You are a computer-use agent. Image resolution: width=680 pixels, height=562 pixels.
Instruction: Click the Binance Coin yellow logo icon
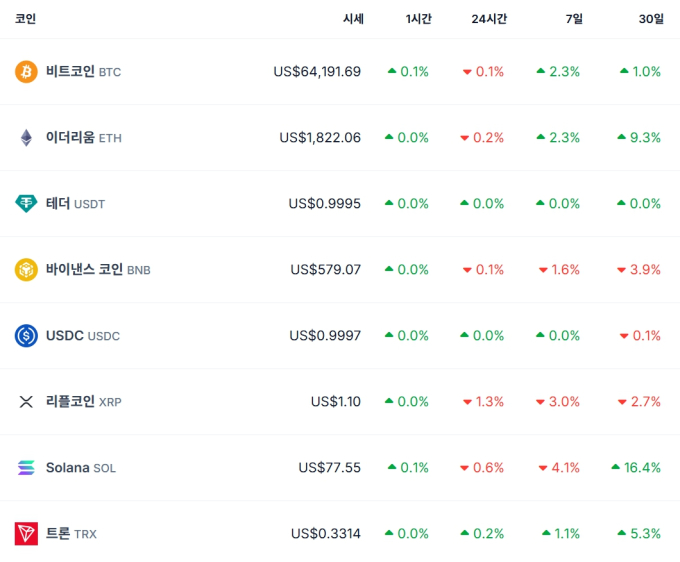[26, 270]
